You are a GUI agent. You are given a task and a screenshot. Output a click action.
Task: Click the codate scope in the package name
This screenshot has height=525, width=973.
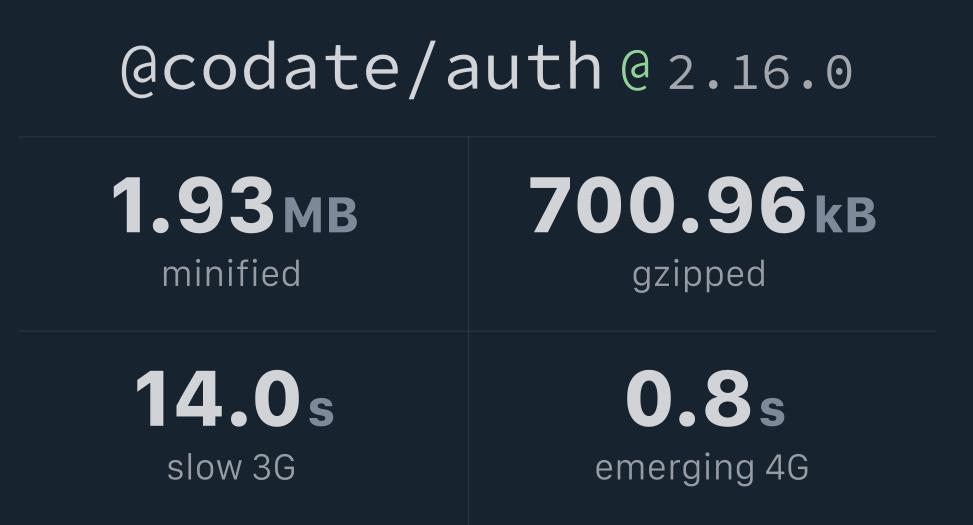280,66
